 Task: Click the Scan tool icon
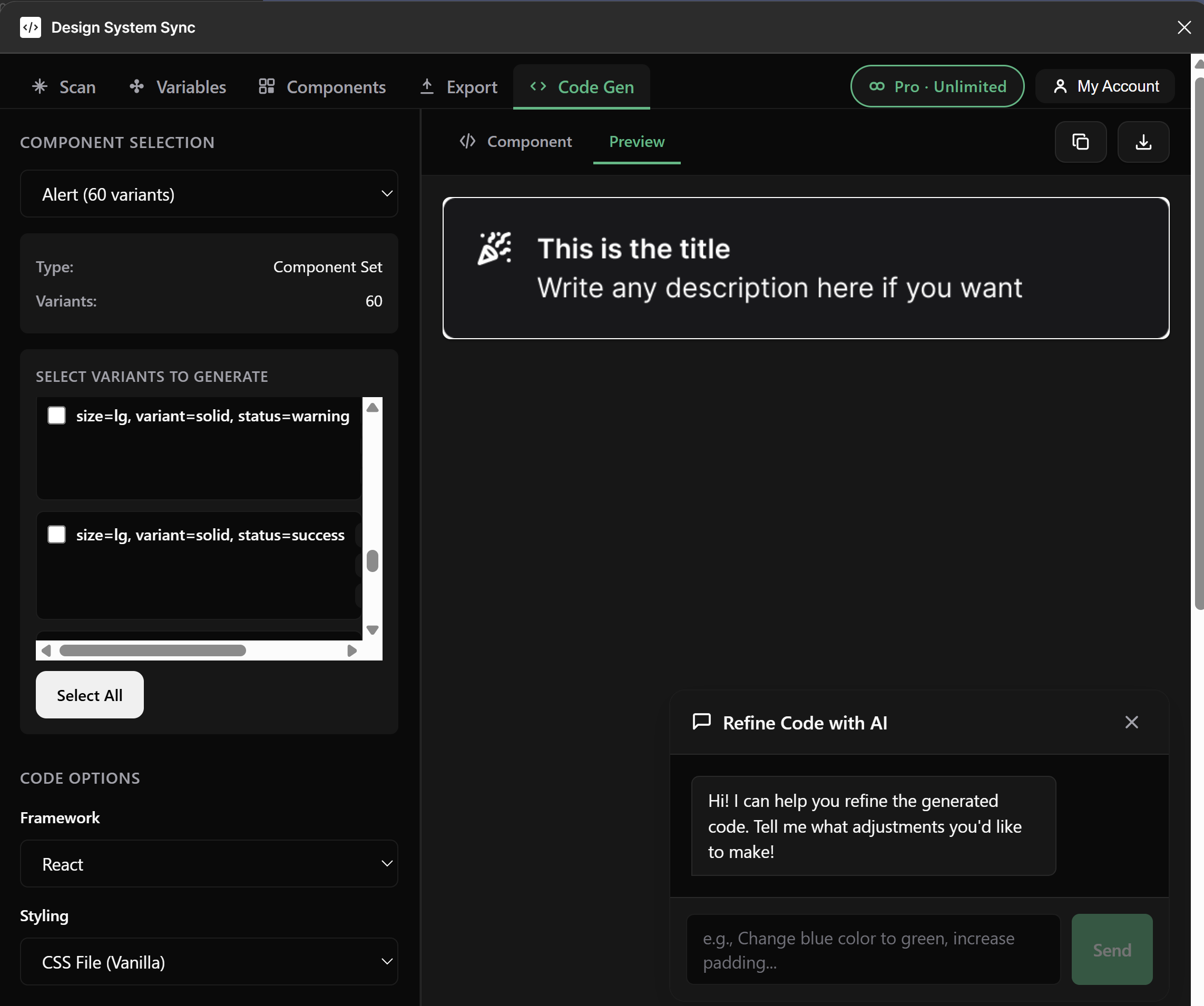[x=39, y=86]
